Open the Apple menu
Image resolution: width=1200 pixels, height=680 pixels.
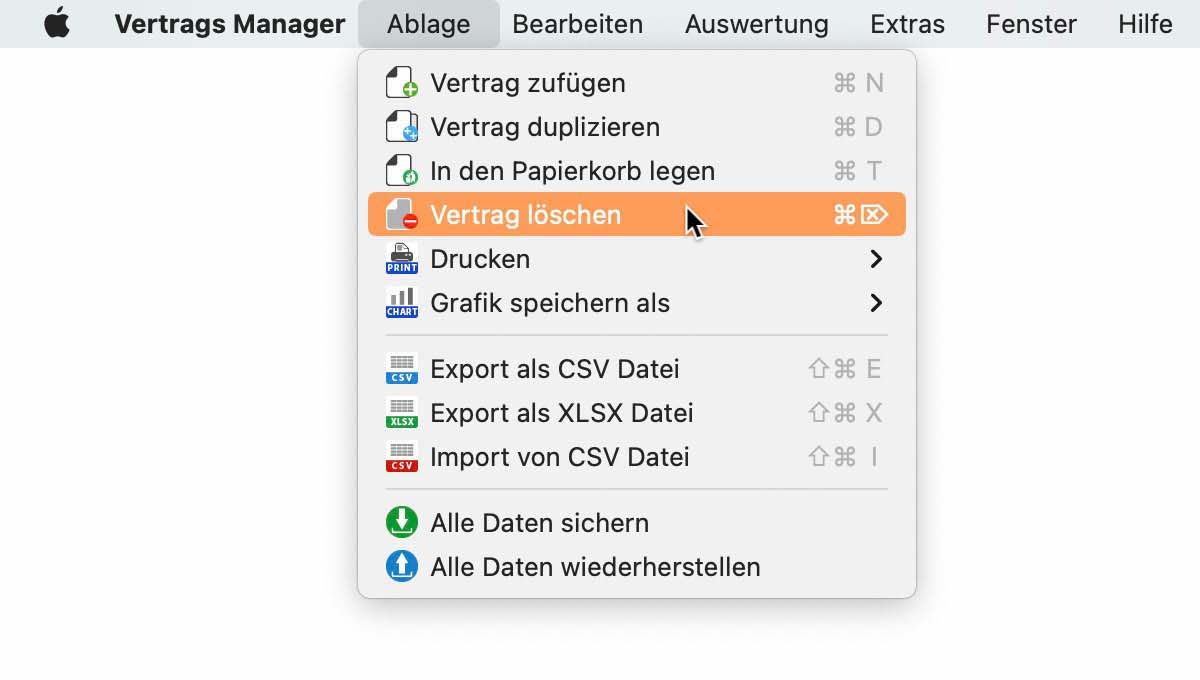point(58,23)
